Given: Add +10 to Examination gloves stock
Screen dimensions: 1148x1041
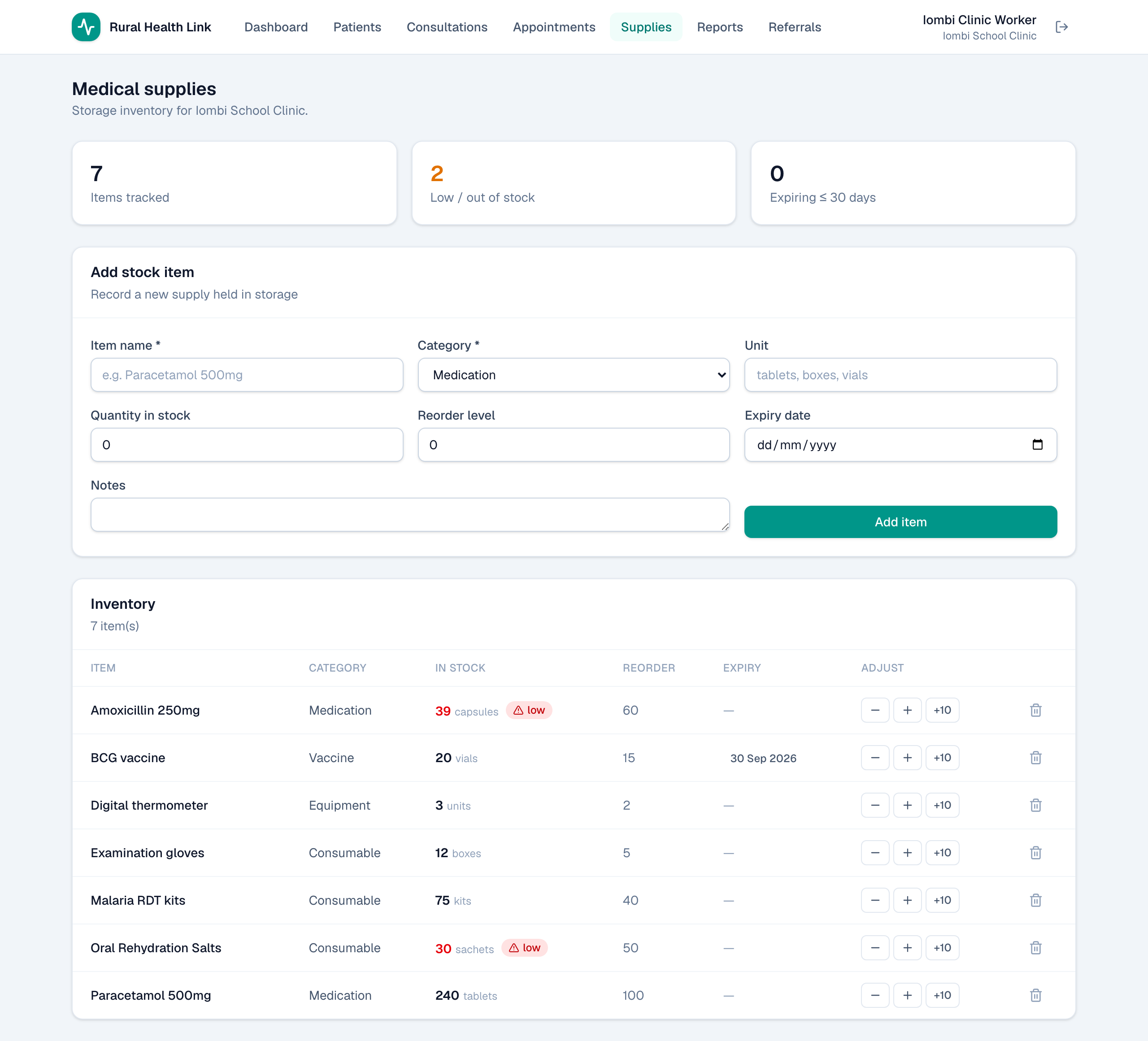Looking at the screenshot, I should pos(943,853).
